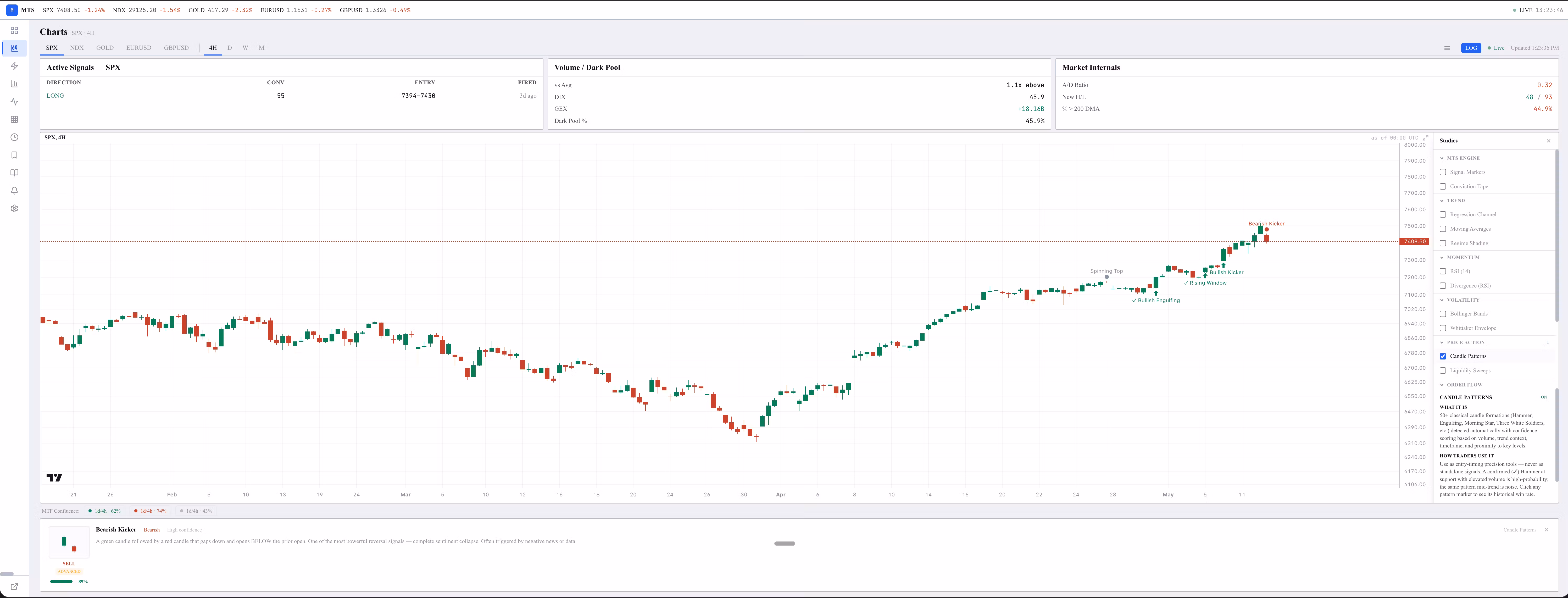Select the 4H timeframe tab
Screen dimensions: 1568x598
[213, 48]
